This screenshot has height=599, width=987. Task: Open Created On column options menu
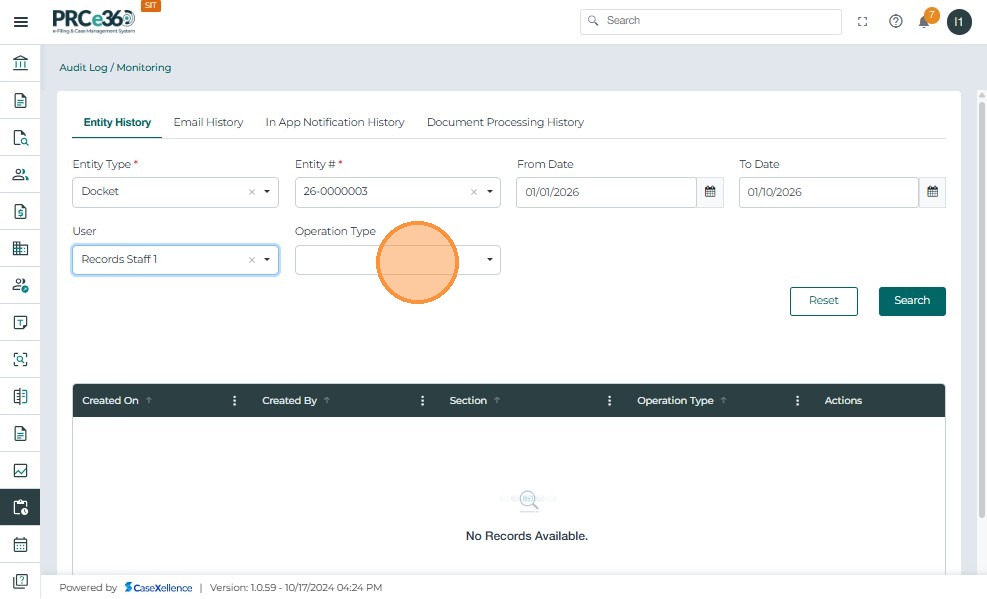coord(235,401)
